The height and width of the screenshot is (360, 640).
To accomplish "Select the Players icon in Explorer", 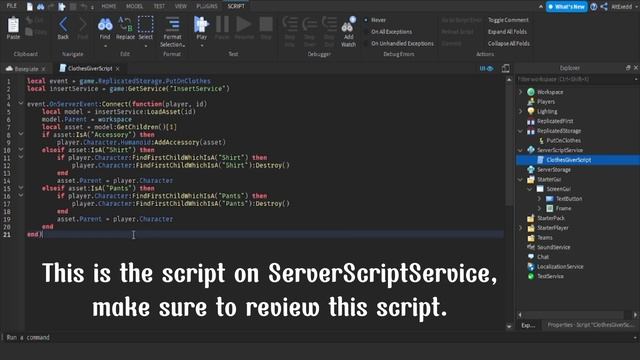I will point(531,102).
